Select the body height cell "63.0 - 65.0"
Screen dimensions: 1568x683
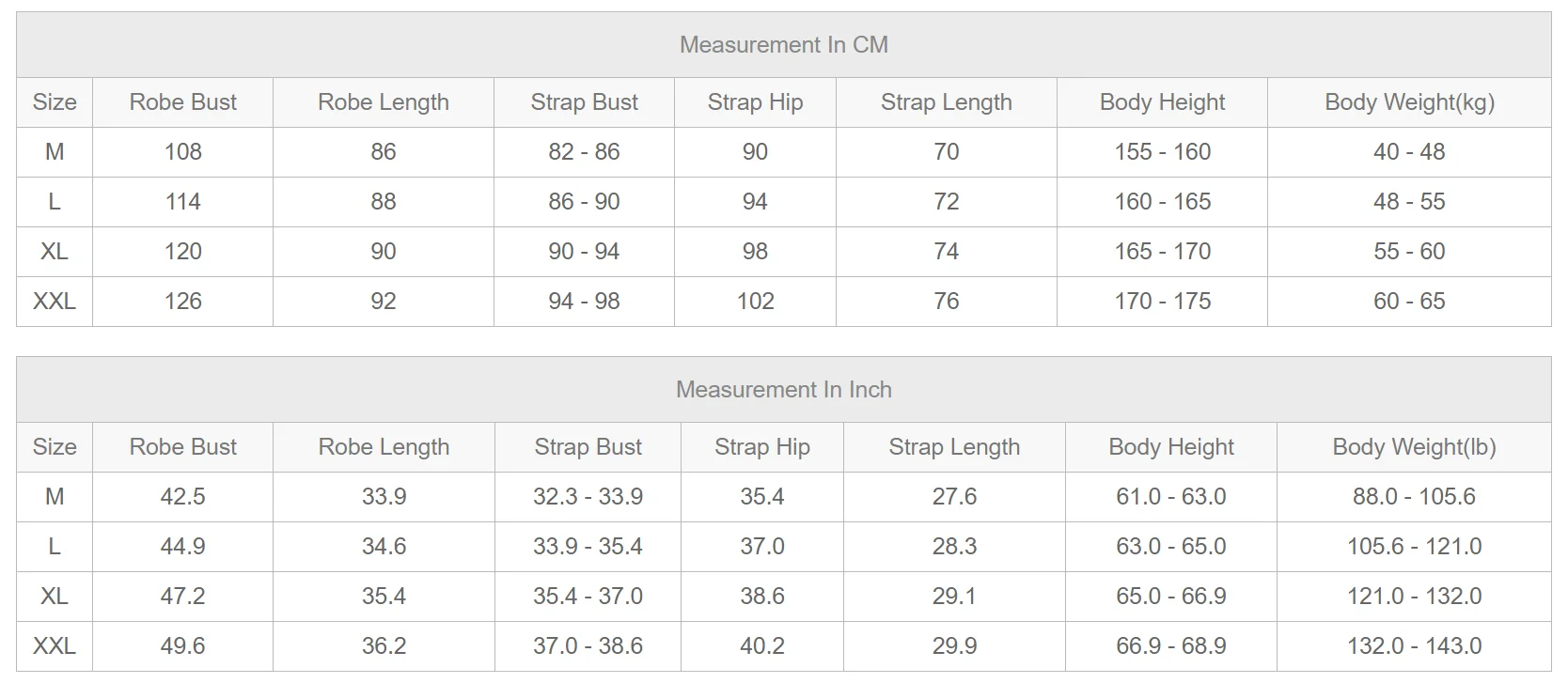click(x=1171, y=547)
